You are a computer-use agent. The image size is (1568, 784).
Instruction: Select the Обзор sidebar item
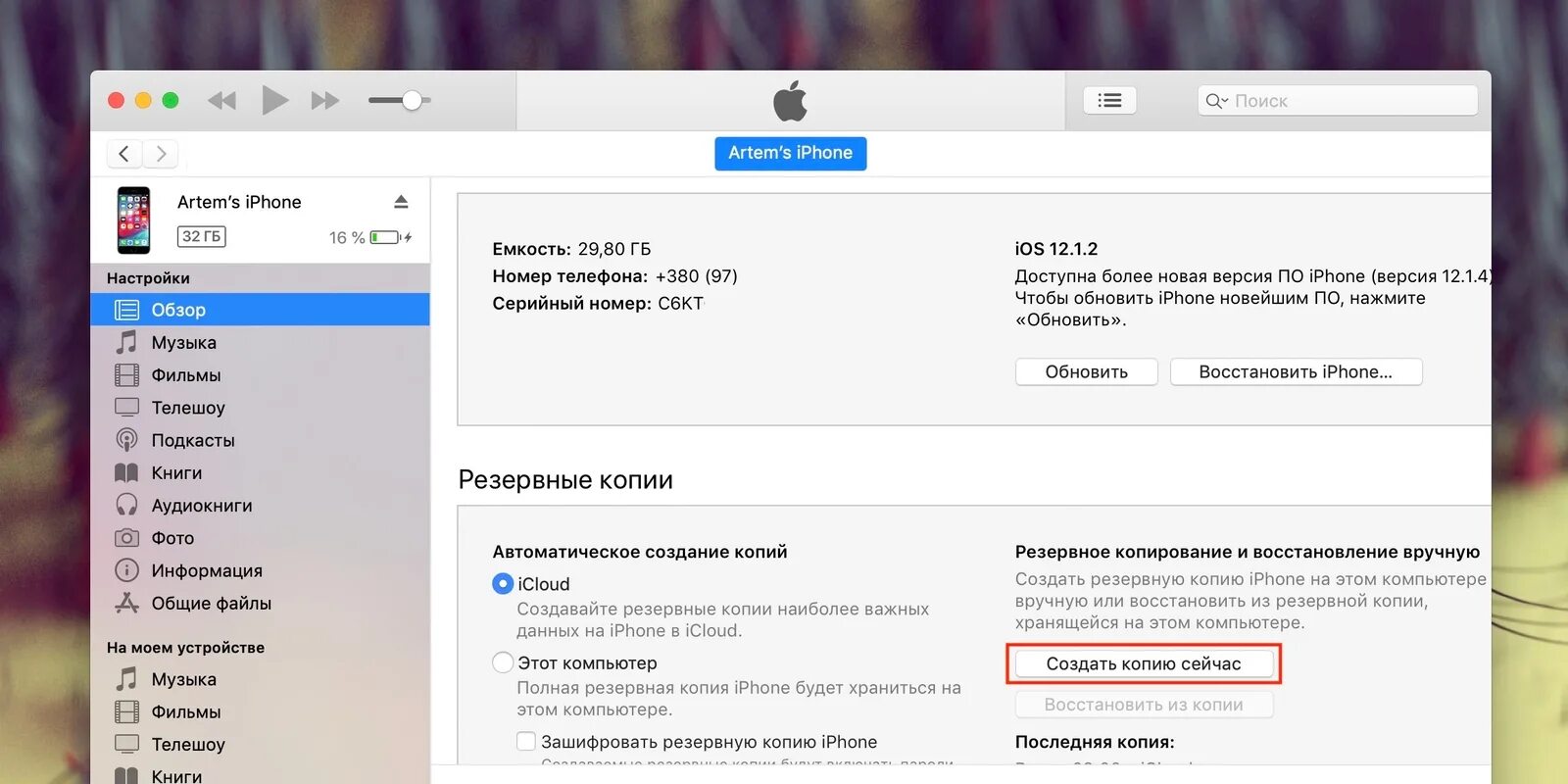point(260,310)
